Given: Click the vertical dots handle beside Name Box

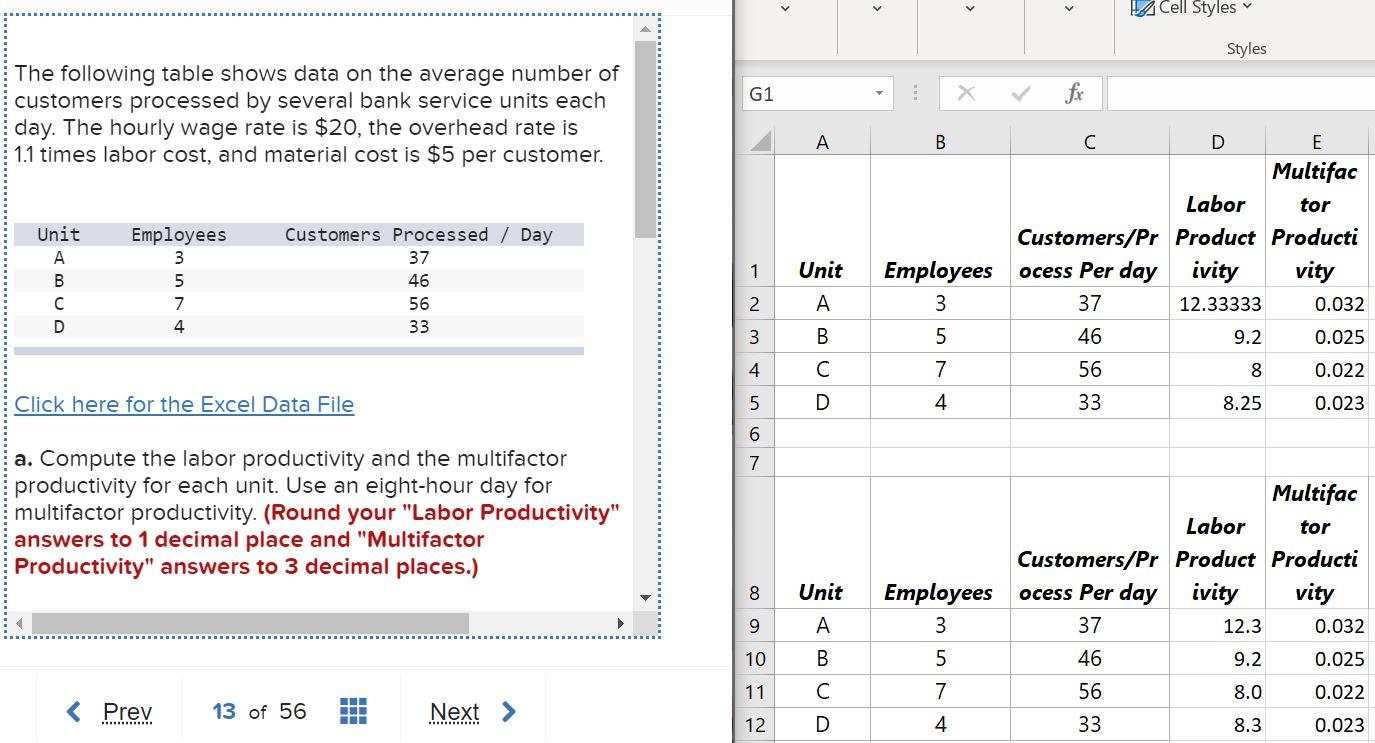Looking at the screenshot, I should pos(914,93).
